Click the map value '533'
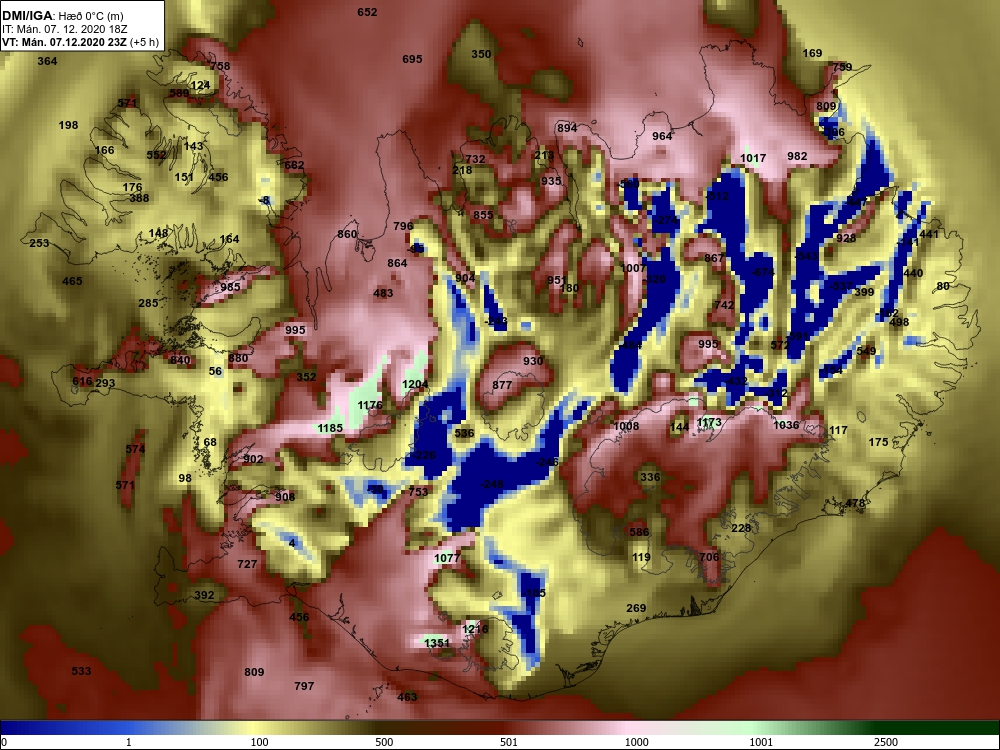This screenshot has height=750, width=1000. tap(81, 671)
